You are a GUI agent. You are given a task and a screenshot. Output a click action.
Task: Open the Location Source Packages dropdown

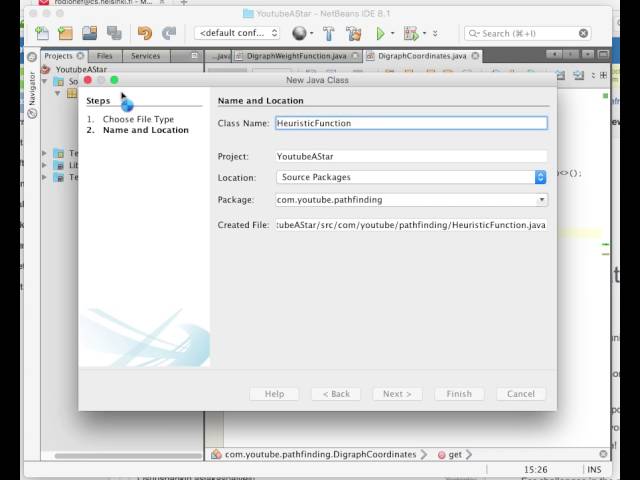pyautogui.click(x=540, y=177)
